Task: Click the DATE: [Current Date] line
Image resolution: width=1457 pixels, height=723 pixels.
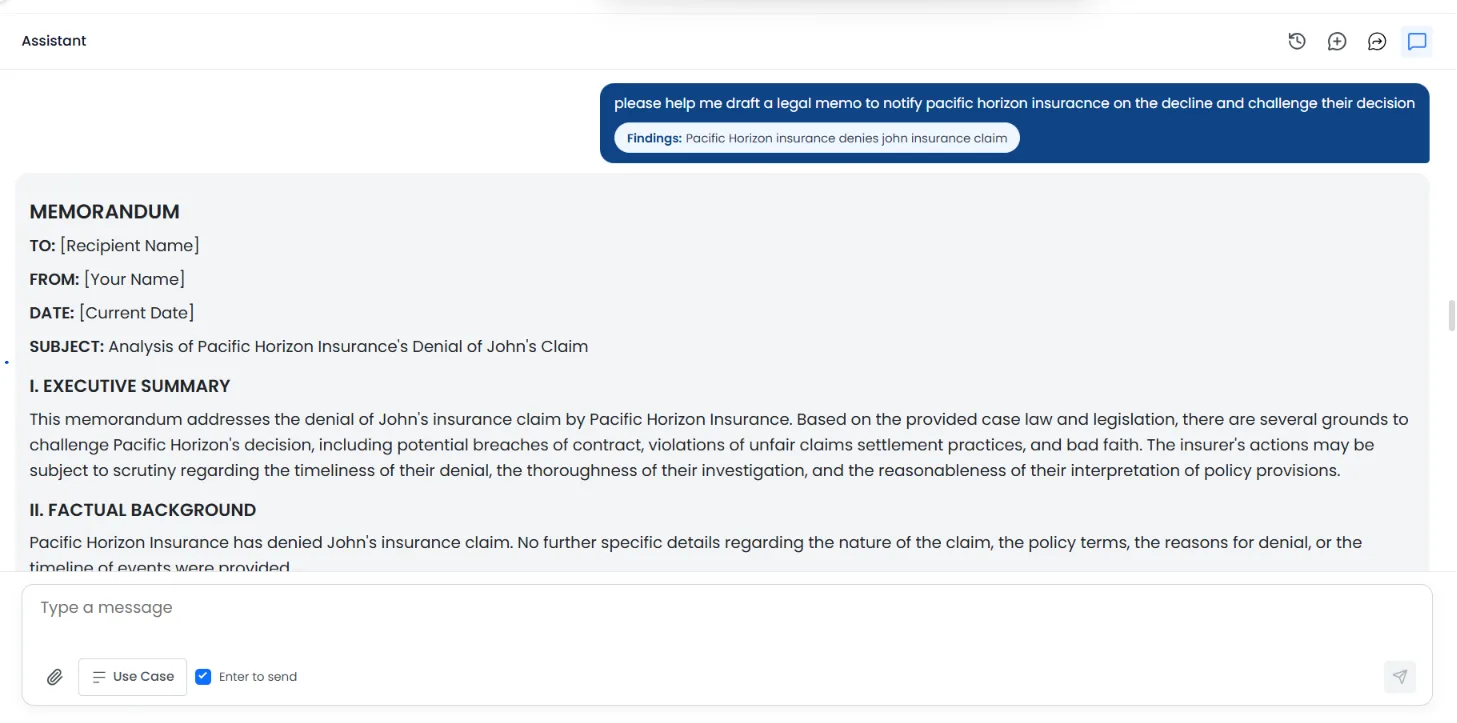Action: click(112, 313)
